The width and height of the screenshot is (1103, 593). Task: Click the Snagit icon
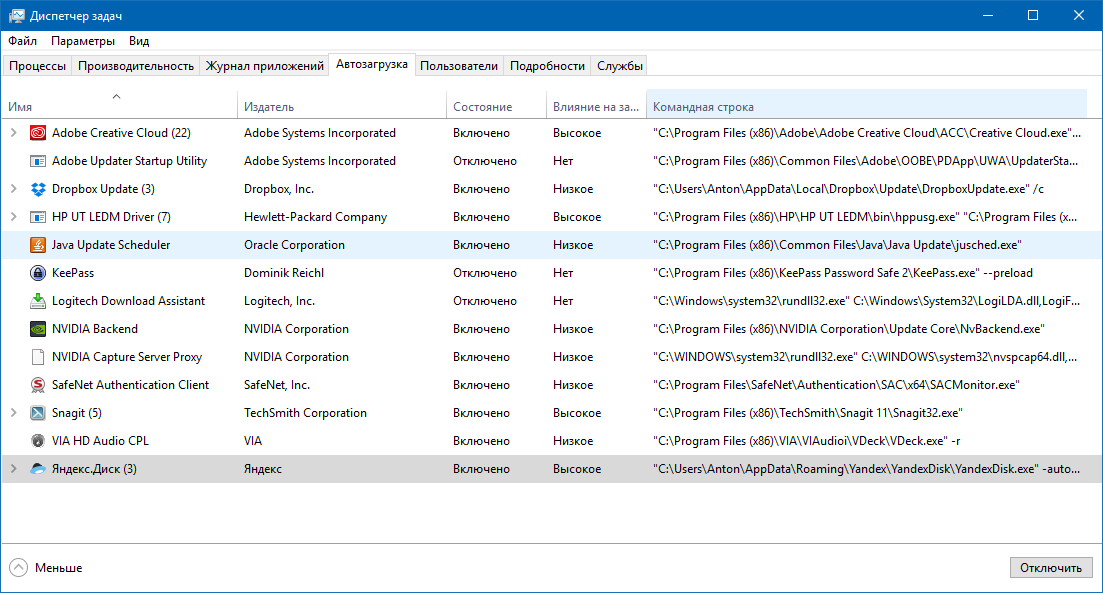point(38,413)
